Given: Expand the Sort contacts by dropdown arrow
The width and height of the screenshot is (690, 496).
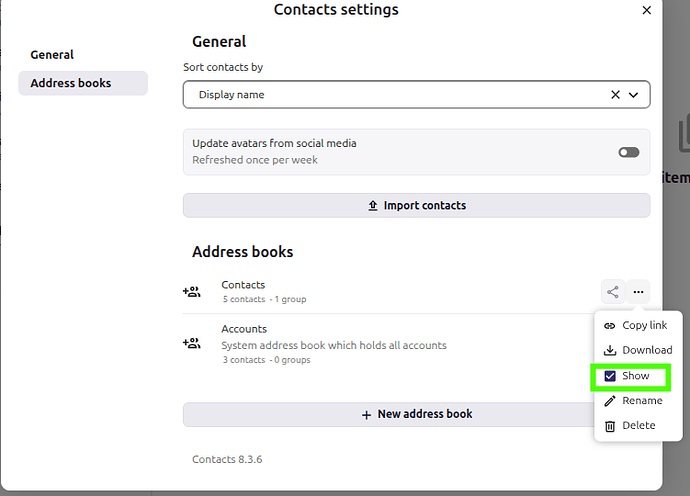Looking at the screenshot, I should pyautogui.click(x=633, y=95).
